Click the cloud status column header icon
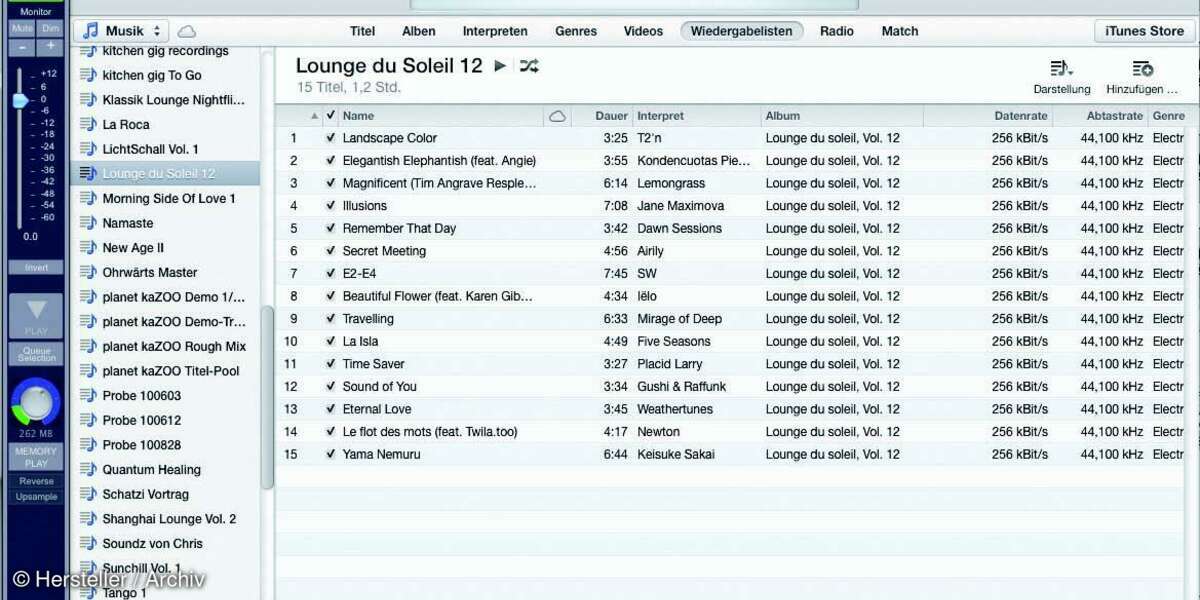The width and height of the screenshot is (1200, 600). coord(557,116)
